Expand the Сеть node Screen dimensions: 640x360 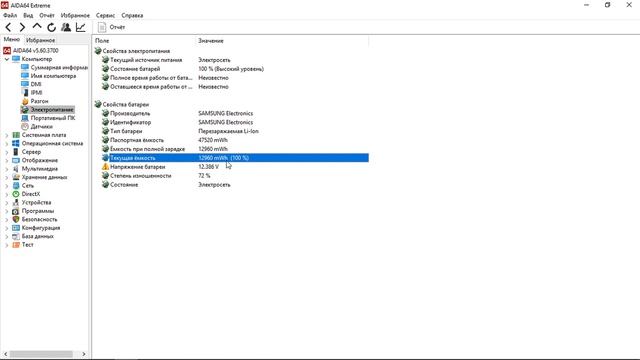[7, 186]
